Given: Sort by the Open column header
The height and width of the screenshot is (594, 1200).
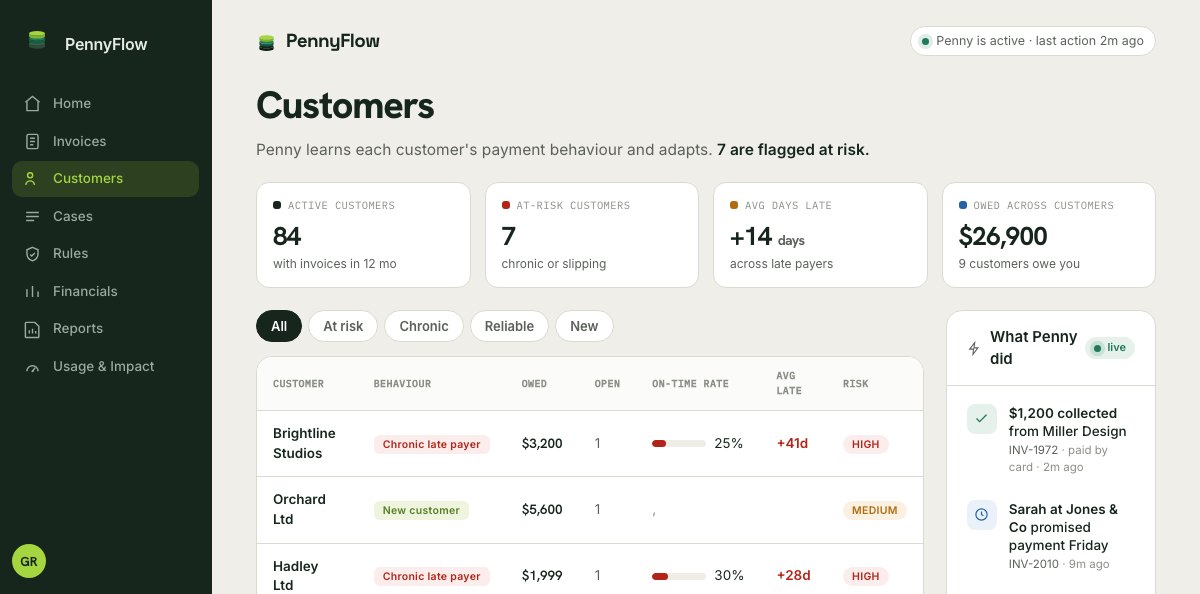Looking at the screenshot, I should (607, 384).
